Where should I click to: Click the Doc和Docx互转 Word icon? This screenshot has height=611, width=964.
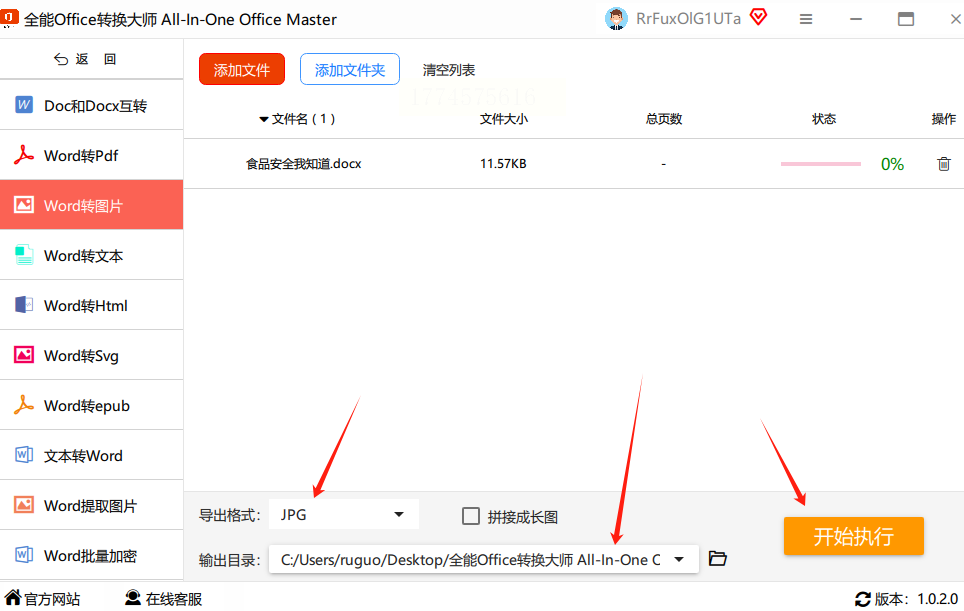pyautogui.click(x=24, y=104)
